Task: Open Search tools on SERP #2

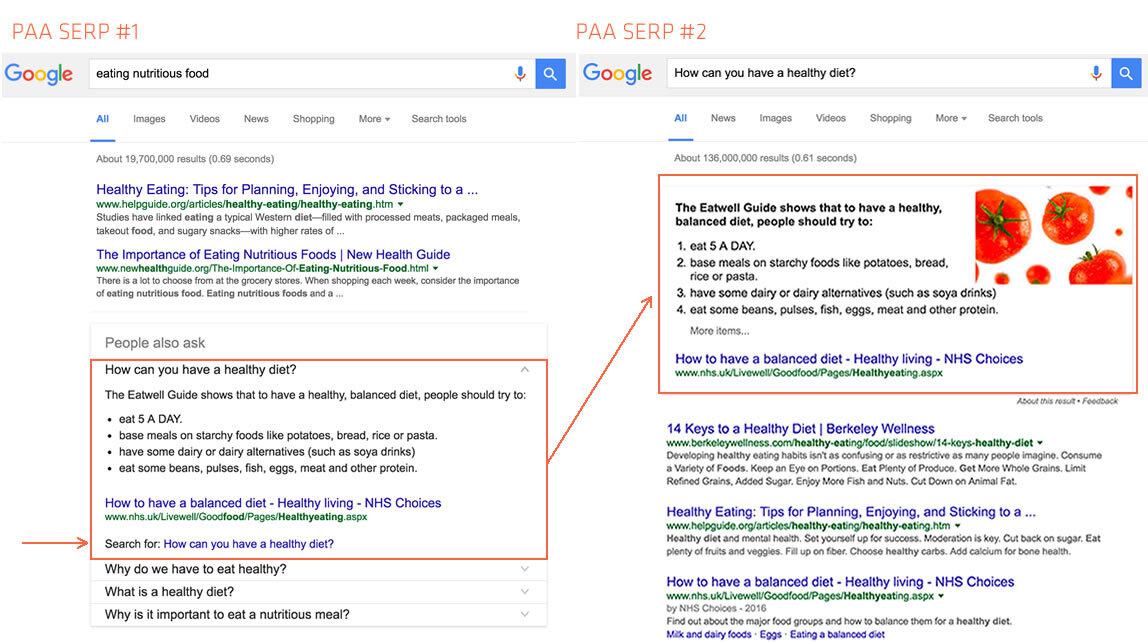Action: 1014,117
